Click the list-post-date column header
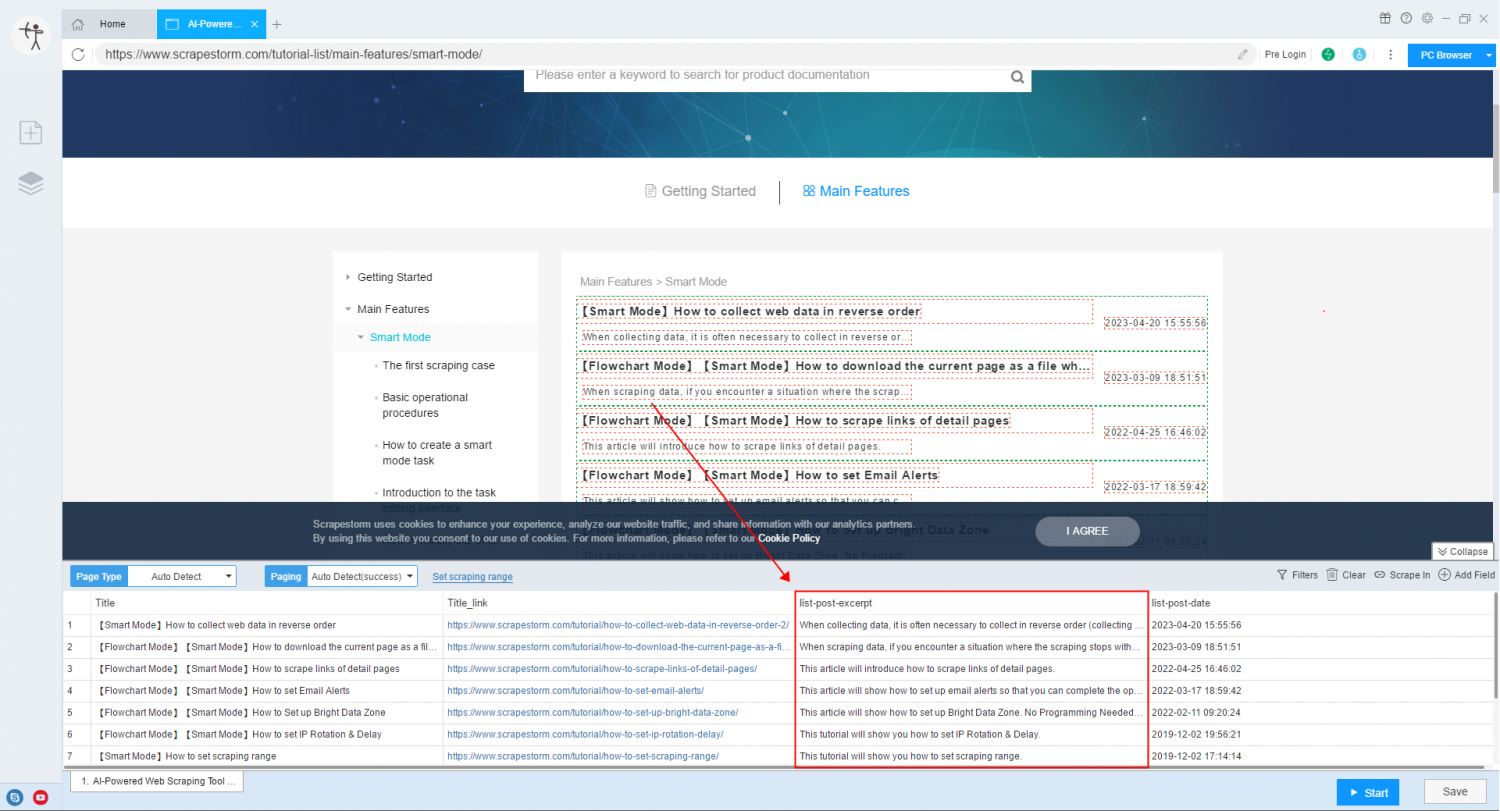Screen dimensions: 1500x811 tap(1321, 603)
